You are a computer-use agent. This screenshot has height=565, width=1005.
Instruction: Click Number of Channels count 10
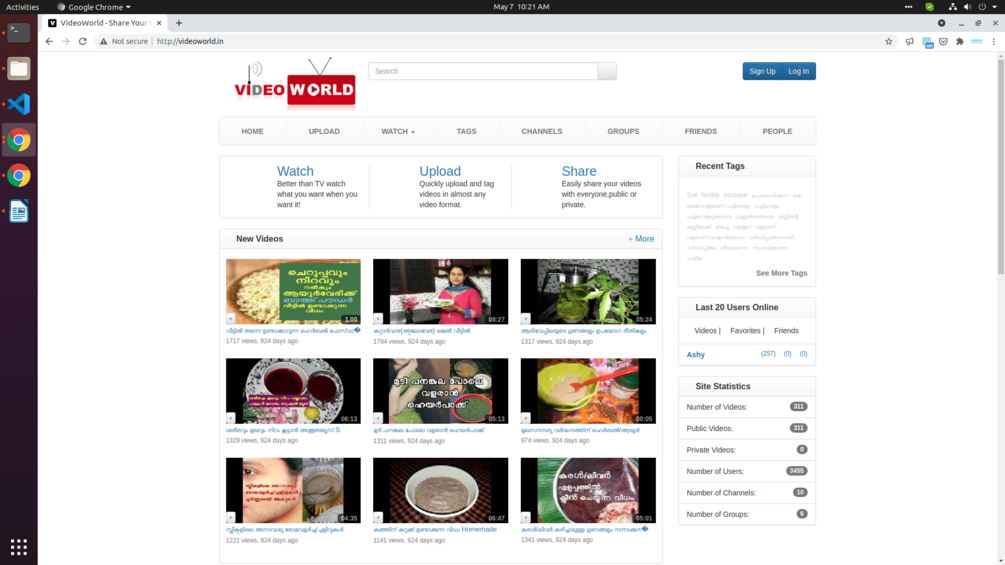pyautogui.click(x=800, y=493)
